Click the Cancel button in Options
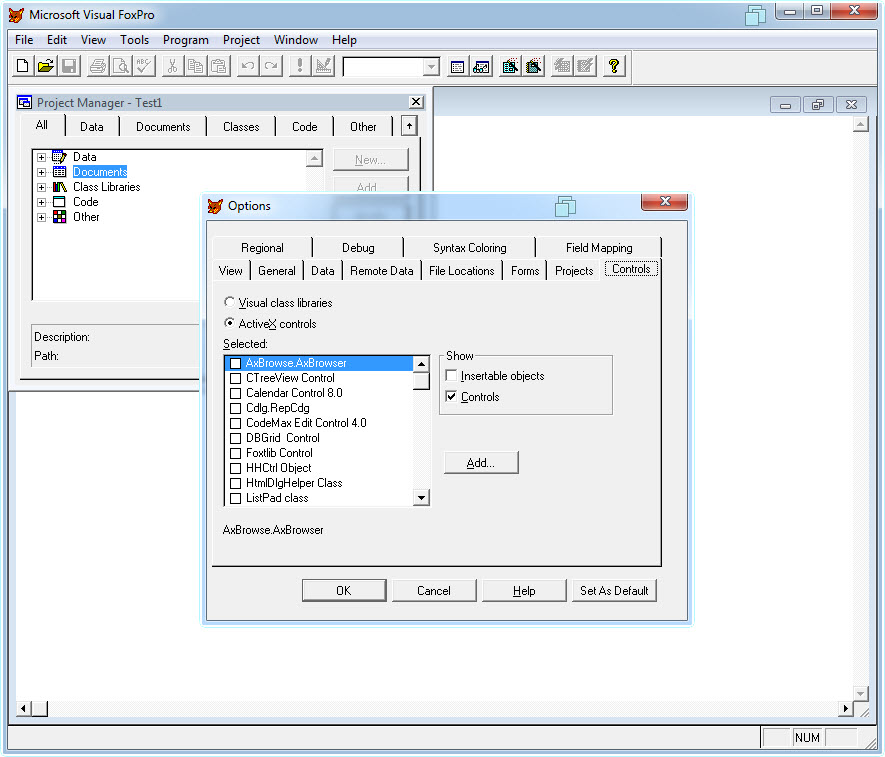885x757 pixels. click(433, 590)
